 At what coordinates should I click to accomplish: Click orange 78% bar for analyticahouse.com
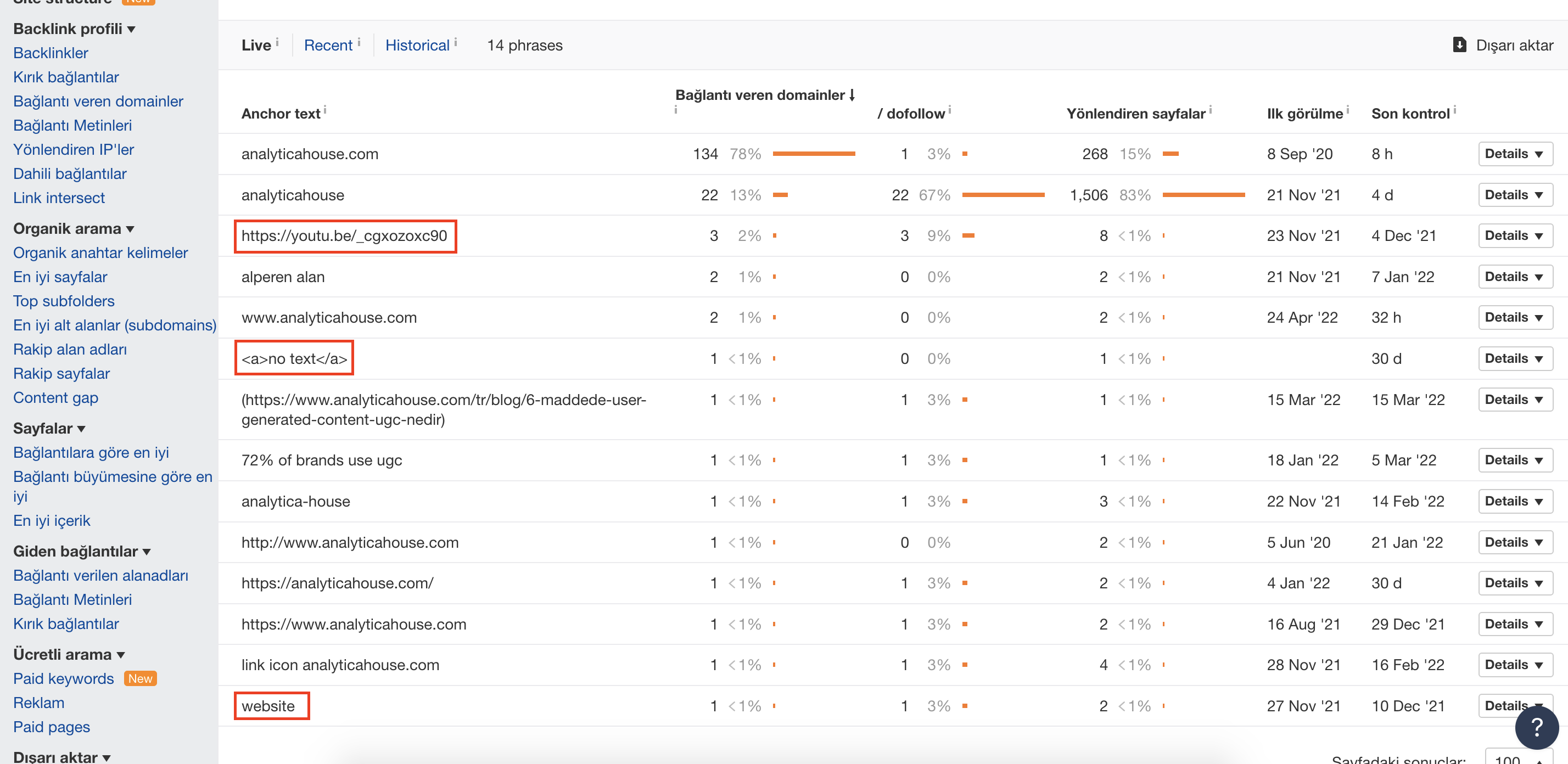[x=814, y=154]
